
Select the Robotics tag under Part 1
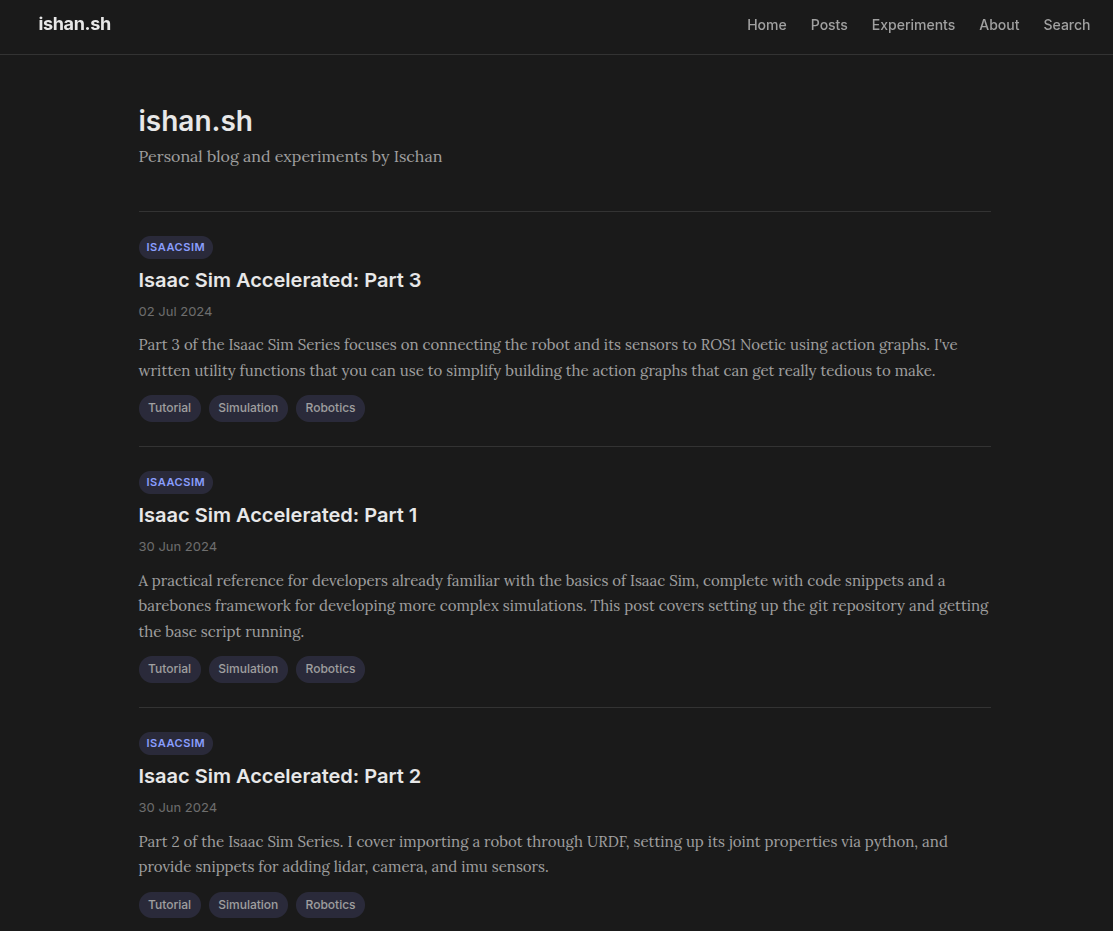coord(330,669)
